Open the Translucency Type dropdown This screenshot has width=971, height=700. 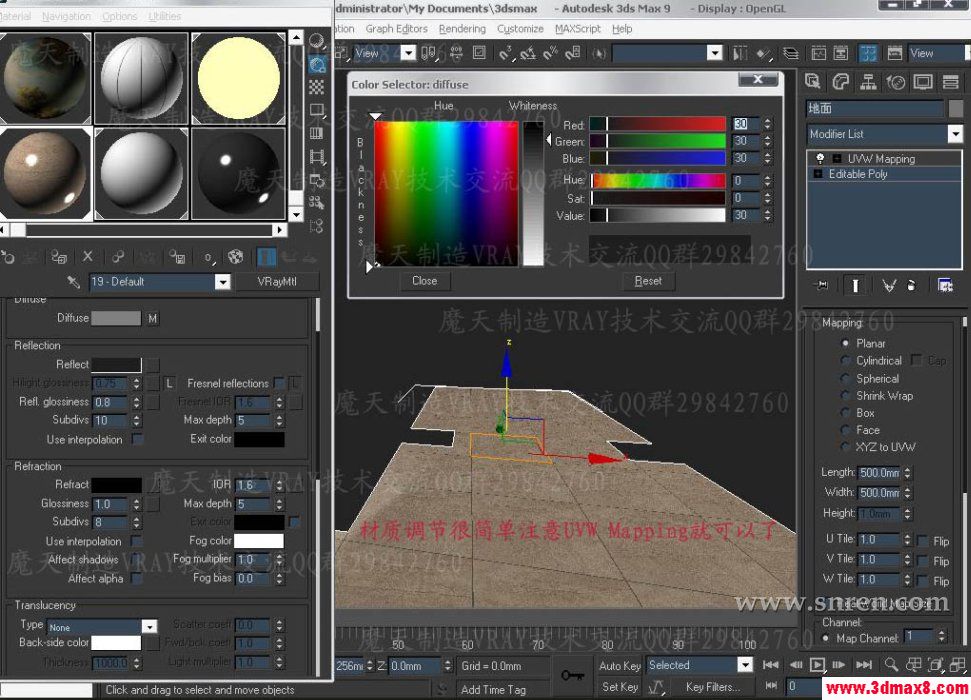click(152, 626)
